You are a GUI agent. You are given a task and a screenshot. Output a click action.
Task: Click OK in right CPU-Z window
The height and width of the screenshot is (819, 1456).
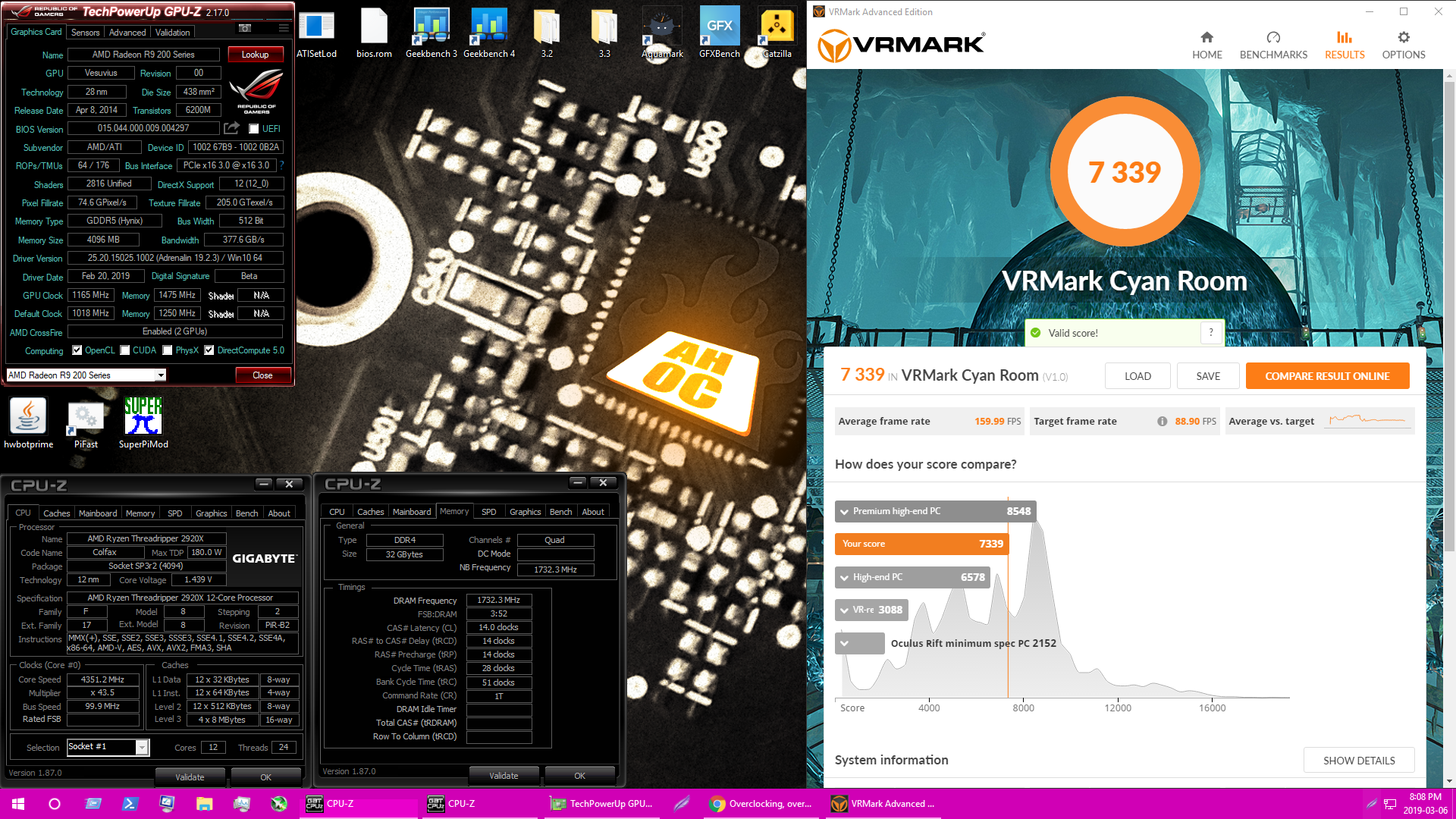(579, 776)
